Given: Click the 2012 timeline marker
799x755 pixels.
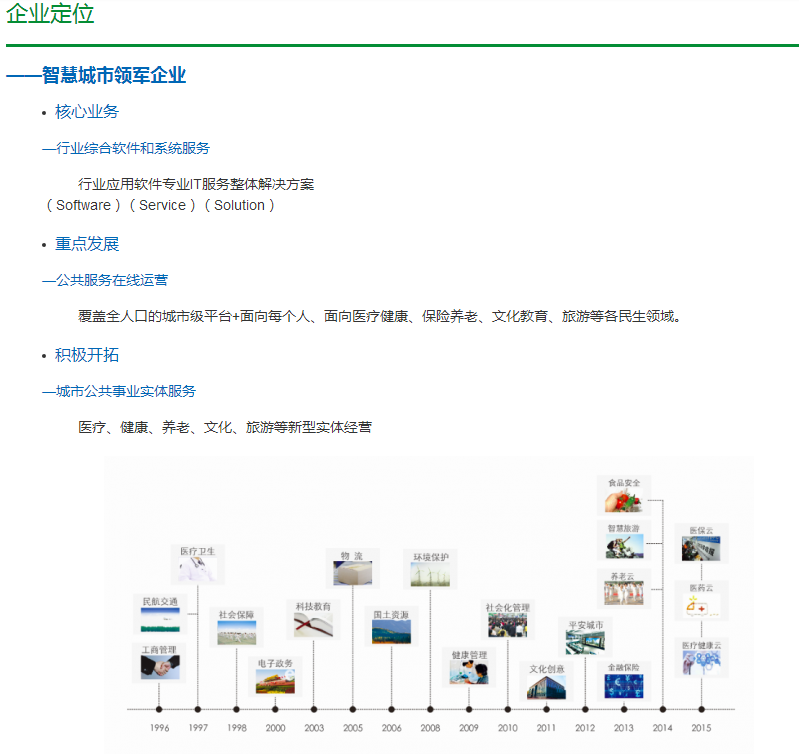Looking at the screenshot, I should [585, 728].
